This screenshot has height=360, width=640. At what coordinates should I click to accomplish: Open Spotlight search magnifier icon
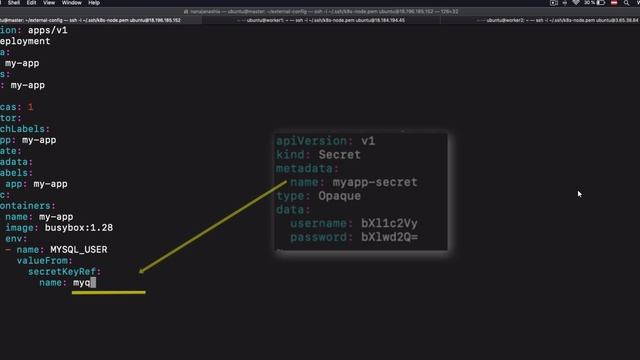click(627, 3)
